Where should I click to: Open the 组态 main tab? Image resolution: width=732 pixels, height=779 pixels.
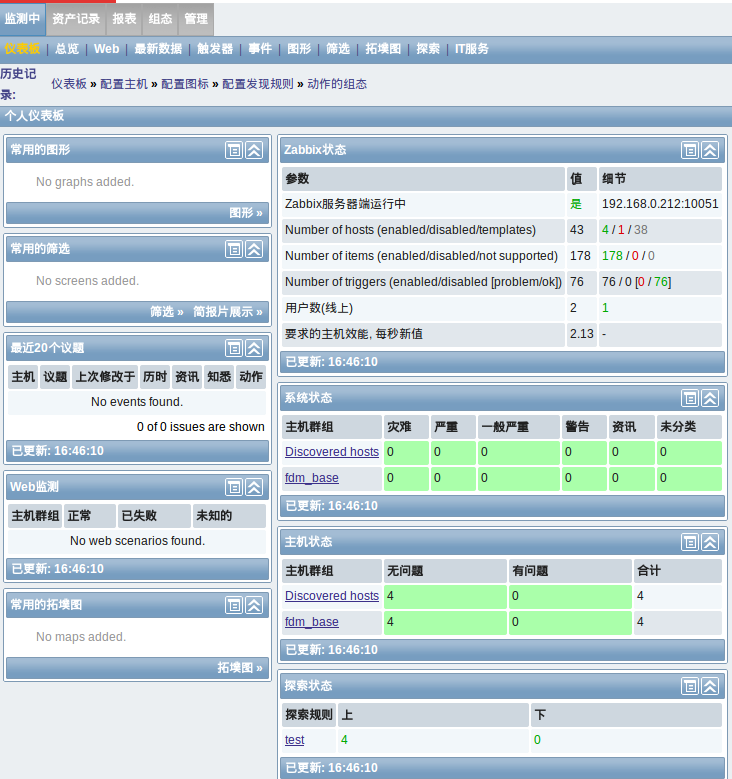pos(160,19)
